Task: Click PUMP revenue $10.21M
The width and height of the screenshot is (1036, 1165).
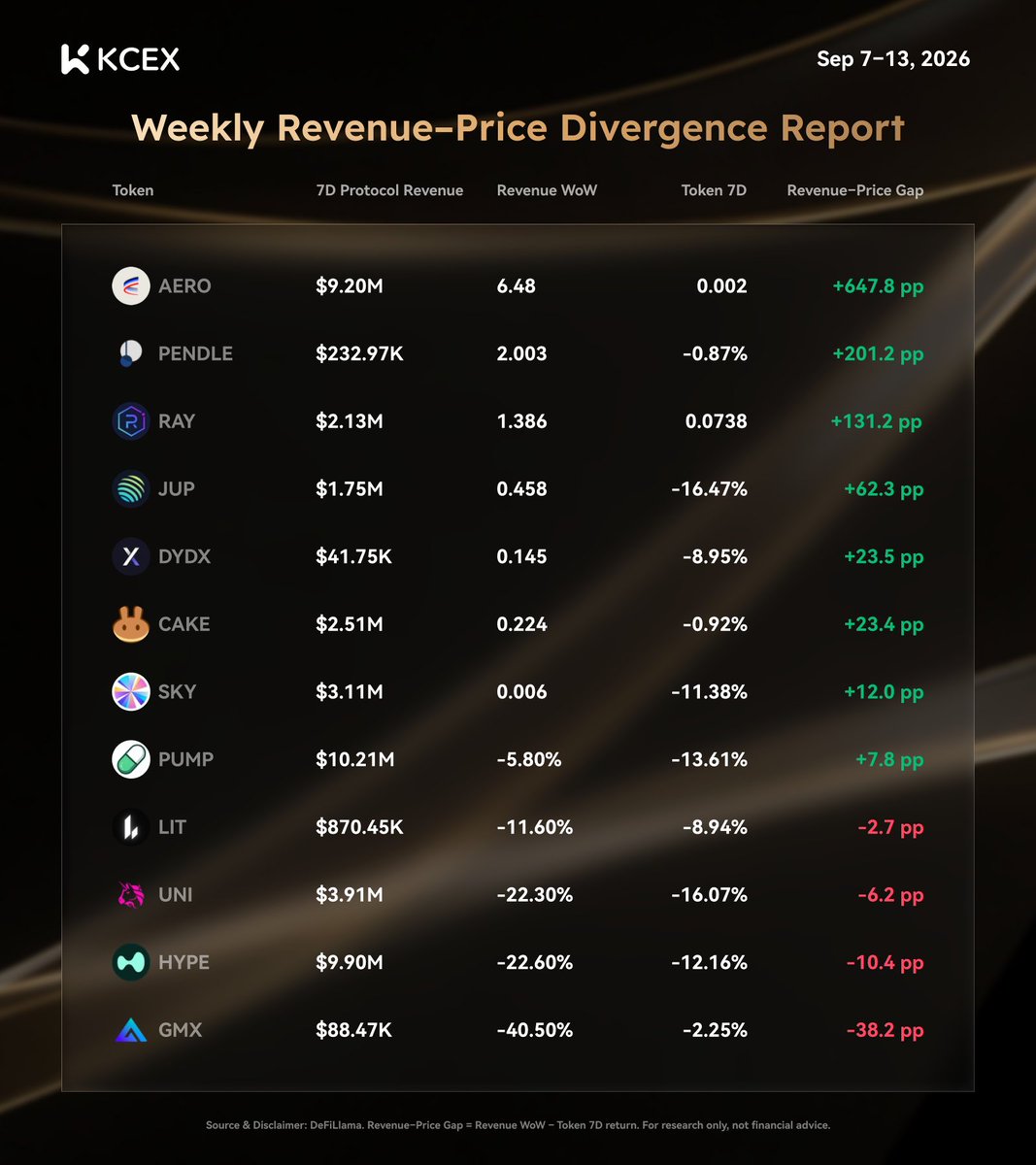Action: 355,759
